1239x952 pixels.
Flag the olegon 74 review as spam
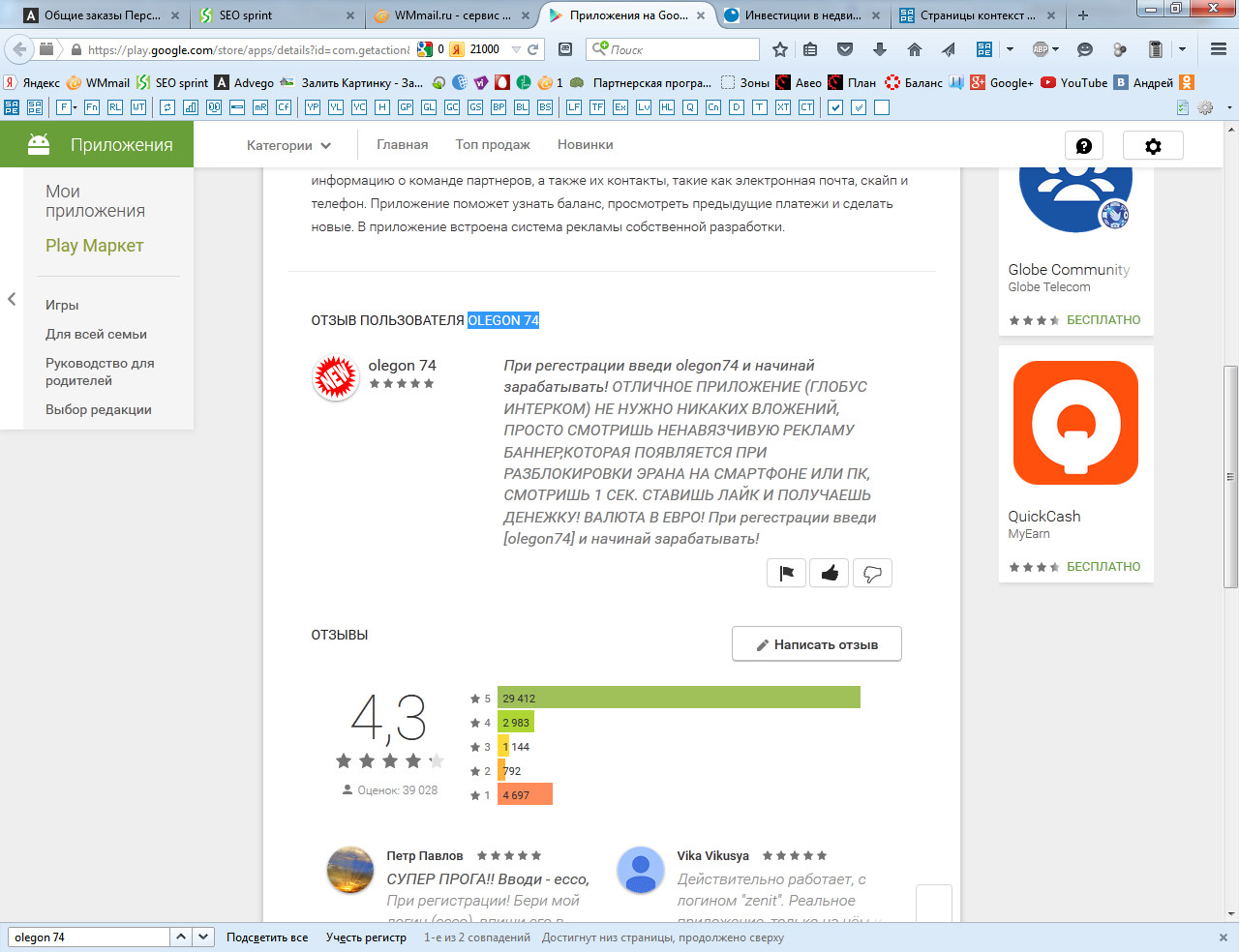tap(786, 573)
